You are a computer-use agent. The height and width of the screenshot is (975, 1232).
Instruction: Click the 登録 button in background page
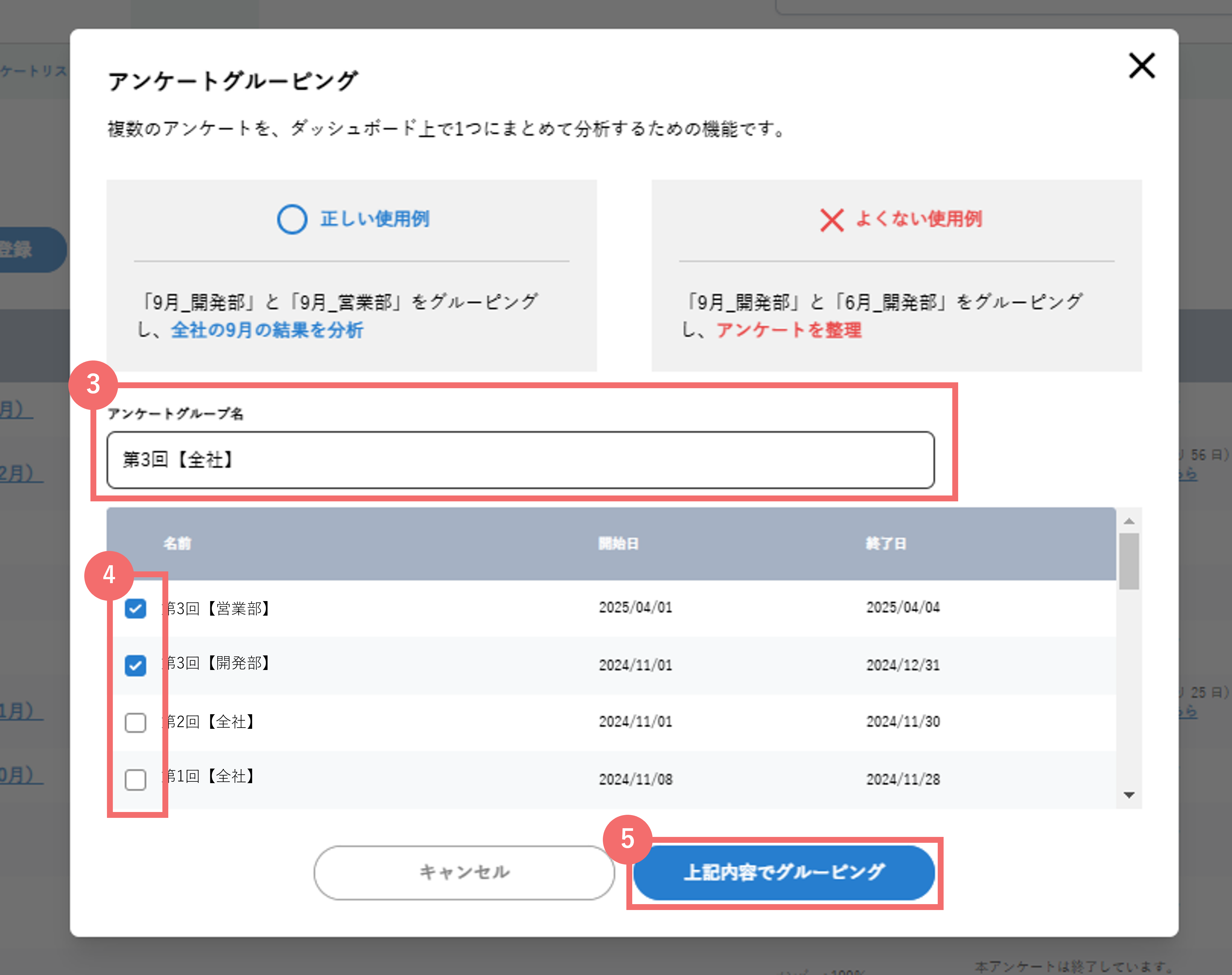33,250
